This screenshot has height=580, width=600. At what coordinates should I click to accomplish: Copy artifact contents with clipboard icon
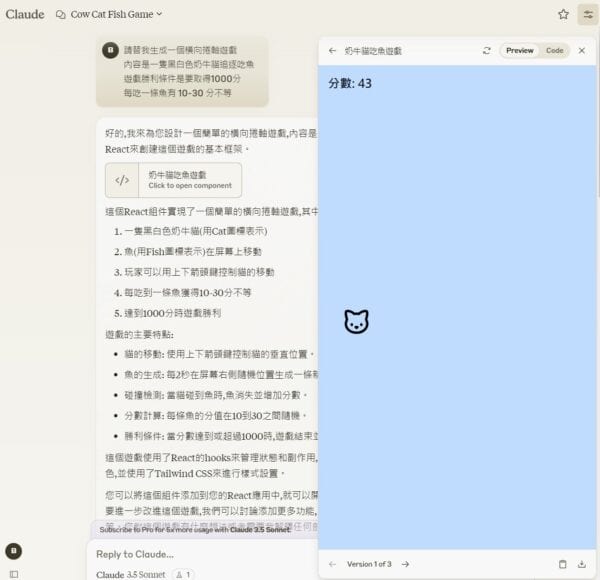[562, 564]
